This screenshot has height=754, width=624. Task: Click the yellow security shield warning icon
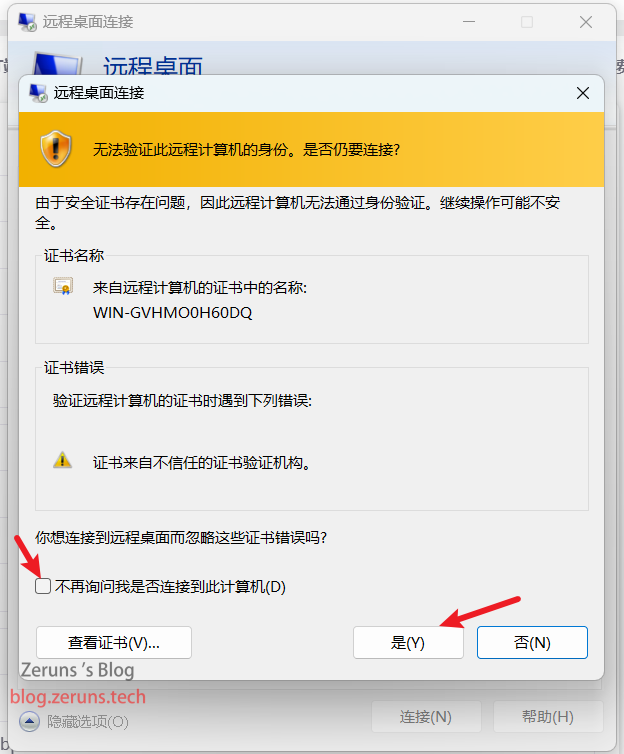[x=56, y=149]
